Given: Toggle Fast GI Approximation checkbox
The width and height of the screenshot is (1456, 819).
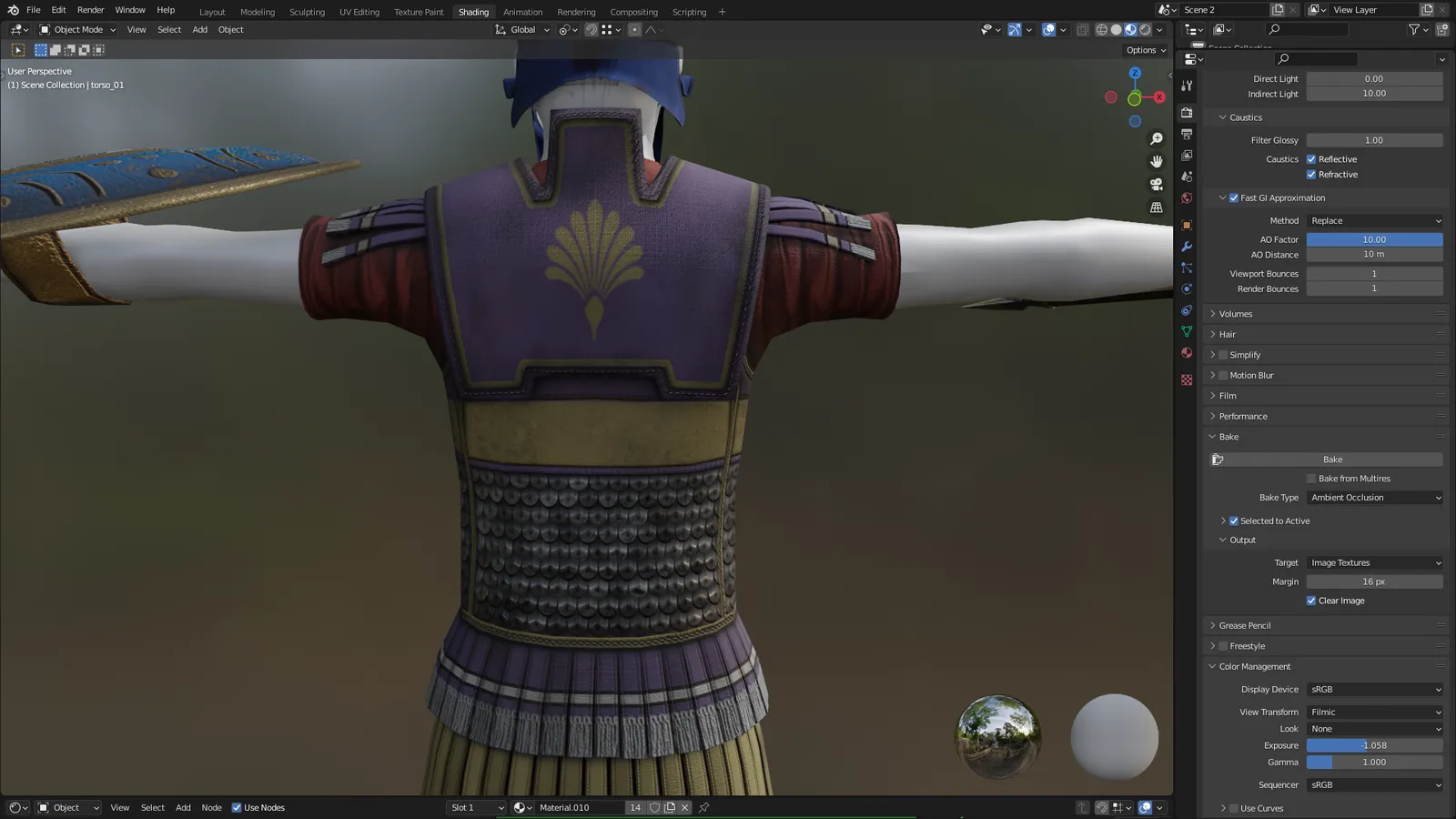Looking at the screenshot, I should [x=1234, y=198].
